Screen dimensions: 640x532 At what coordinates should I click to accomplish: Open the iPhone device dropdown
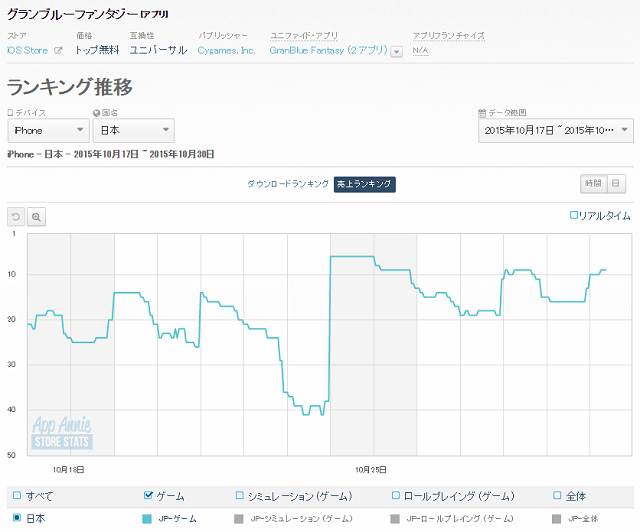(x=49, y=131)
